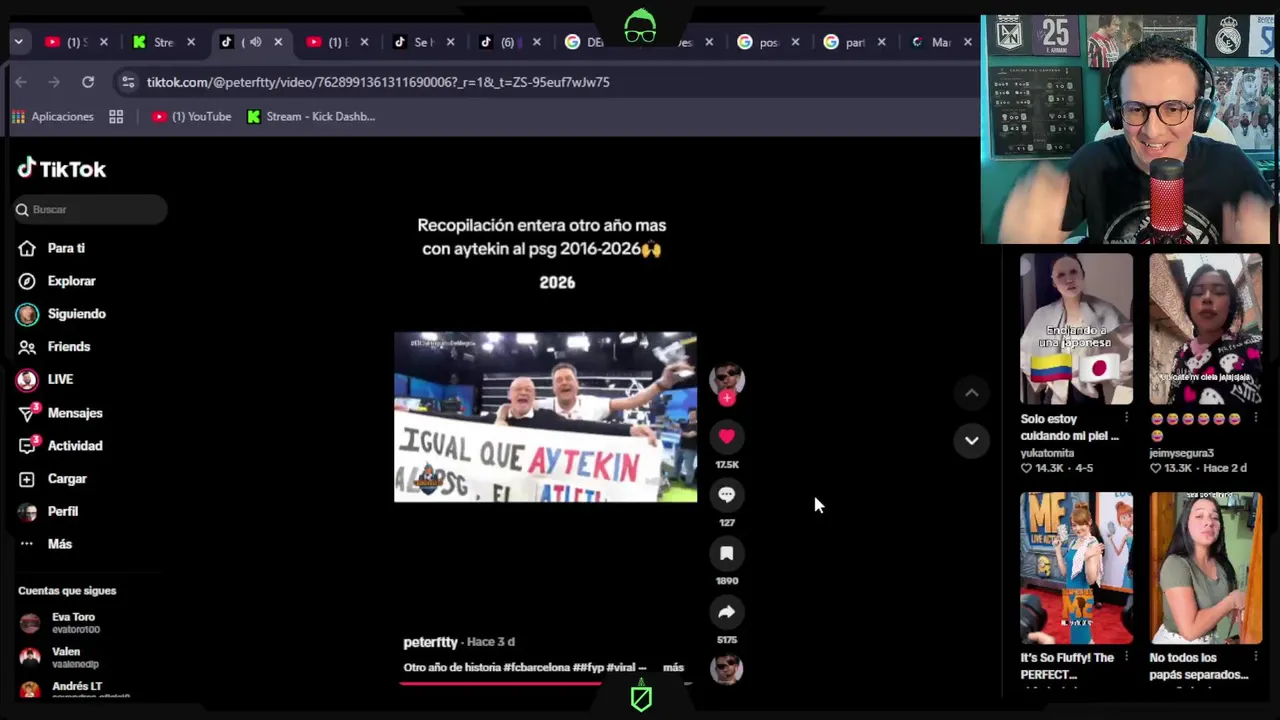Click the Buscar search field
The width and height of the screenshot is (1280, 720).
tap(90, 210)
